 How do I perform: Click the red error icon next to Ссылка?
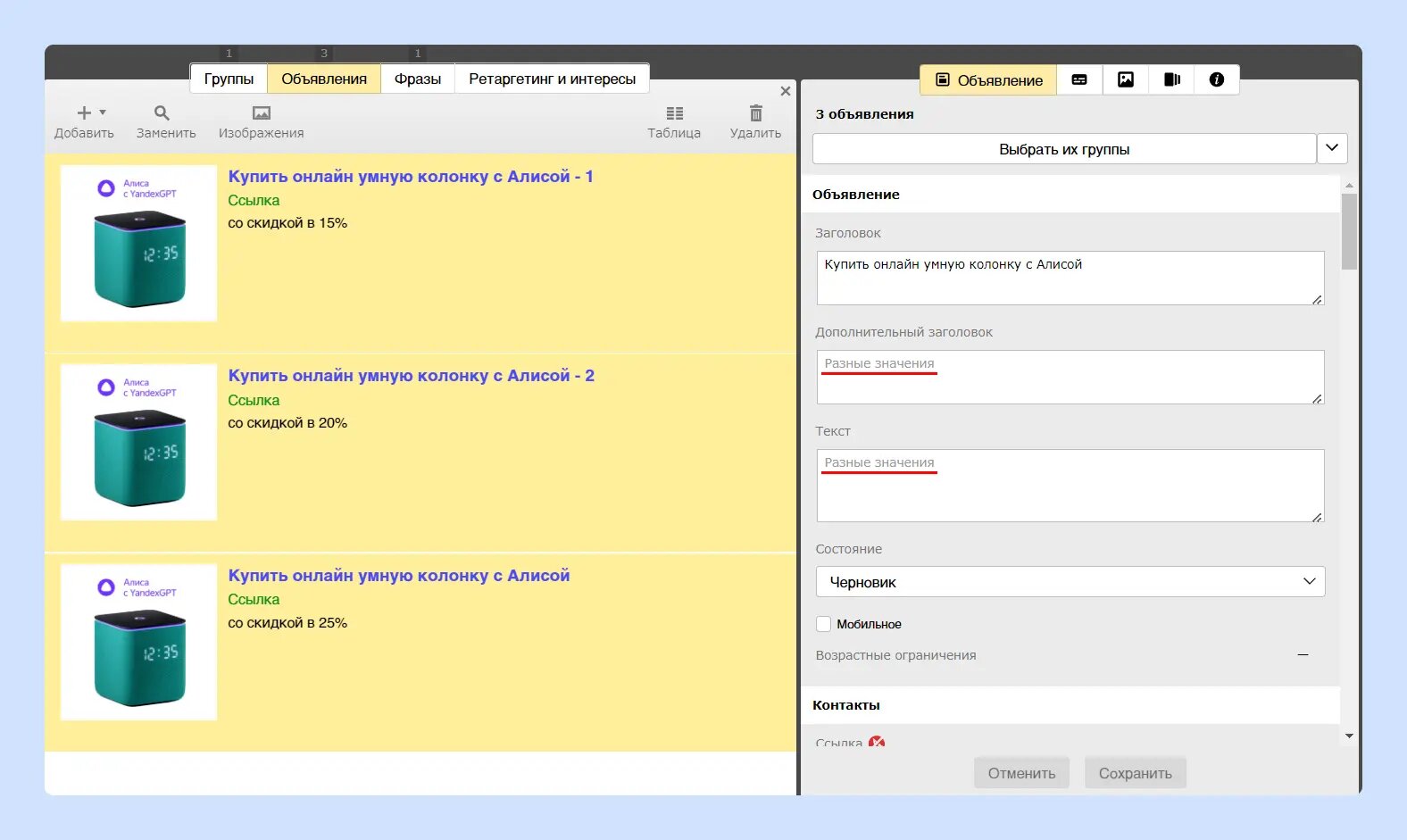[x=877, y=742]
